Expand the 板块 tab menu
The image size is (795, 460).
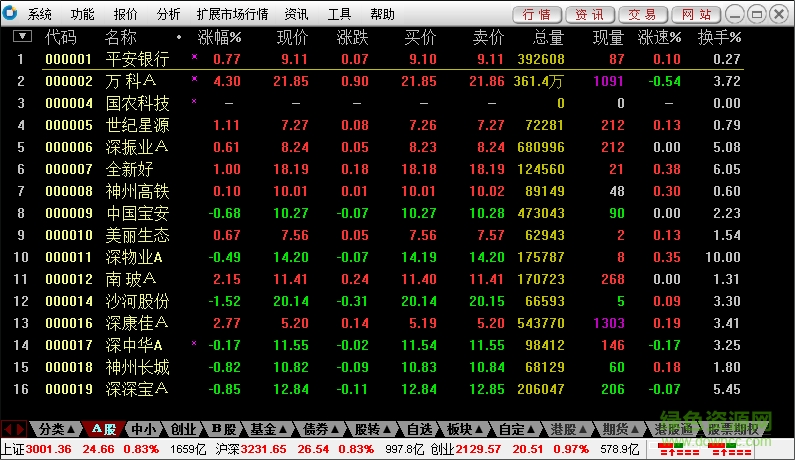(x=465, y=429)
